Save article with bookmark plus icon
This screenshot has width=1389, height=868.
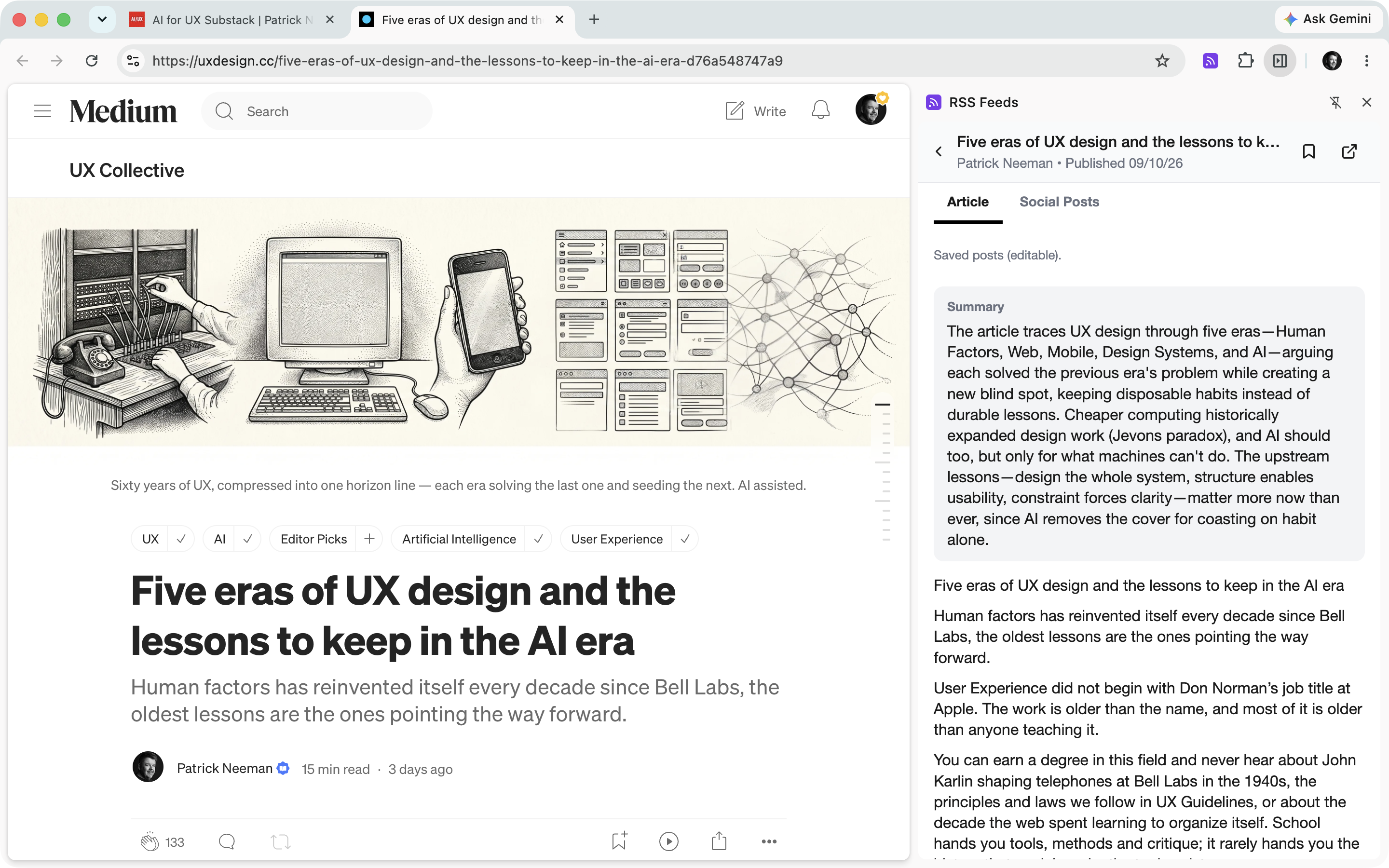[x=619, y=841]
